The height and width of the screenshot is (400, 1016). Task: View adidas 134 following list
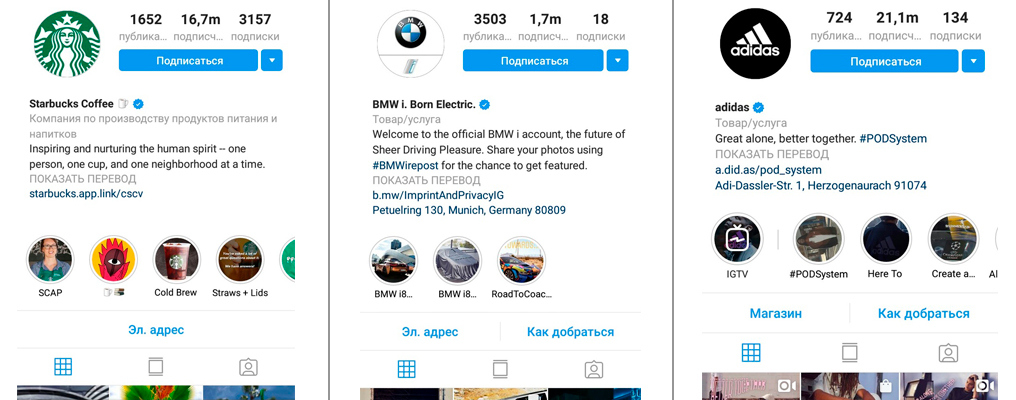click(x=956, y=26)
